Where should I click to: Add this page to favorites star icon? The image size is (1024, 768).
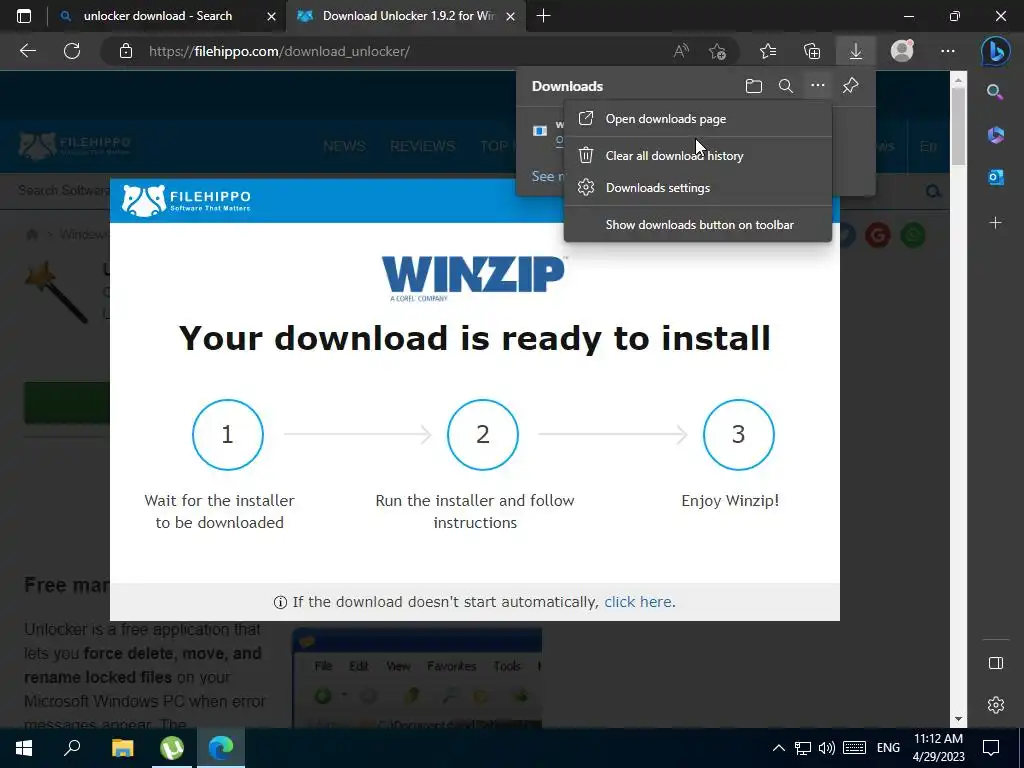[717, 51]
